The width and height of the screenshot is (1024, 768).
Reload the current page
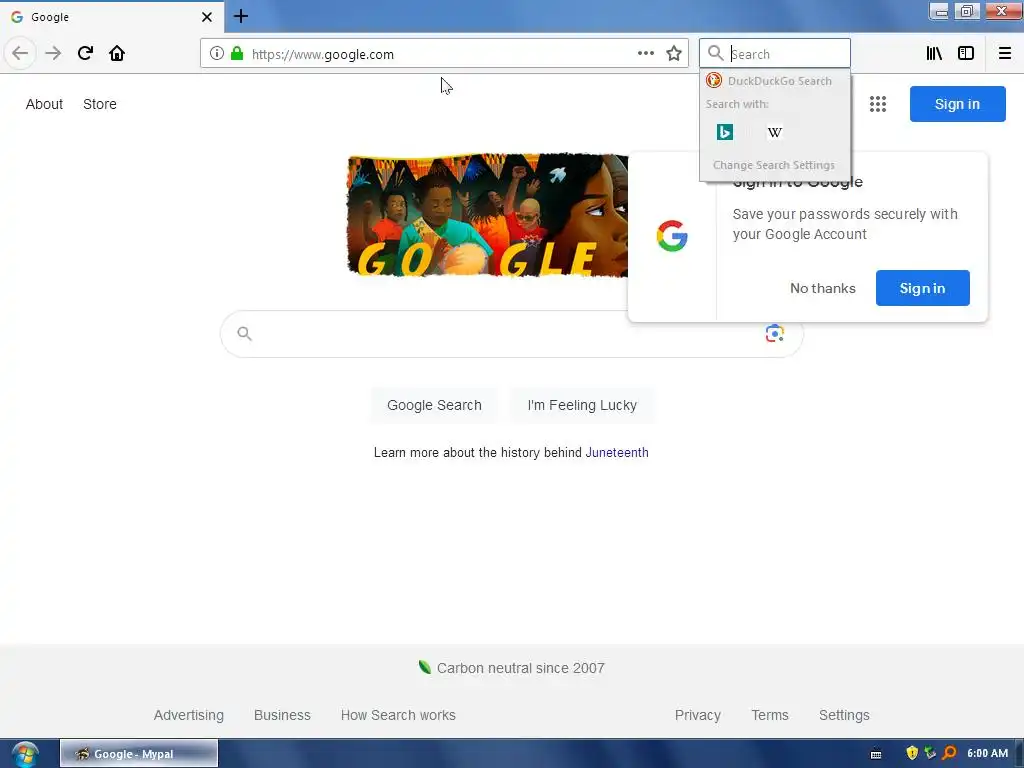[x=85, y=53]
